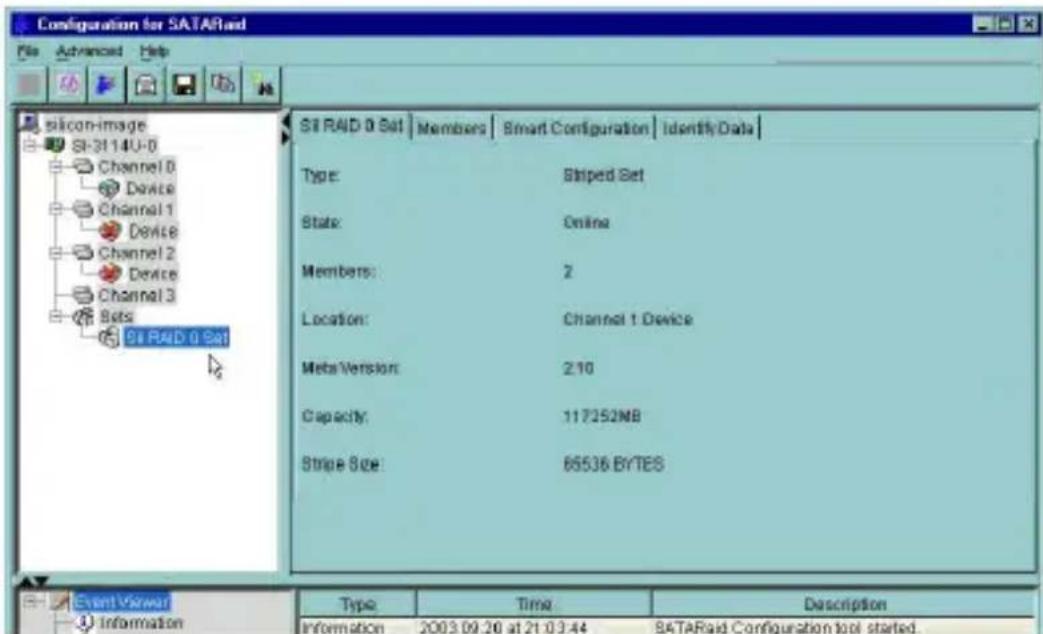Click the lightbulb toolbar icon
The height and width of the screenshot is (634, 1043).
click(x=263, y=85)
